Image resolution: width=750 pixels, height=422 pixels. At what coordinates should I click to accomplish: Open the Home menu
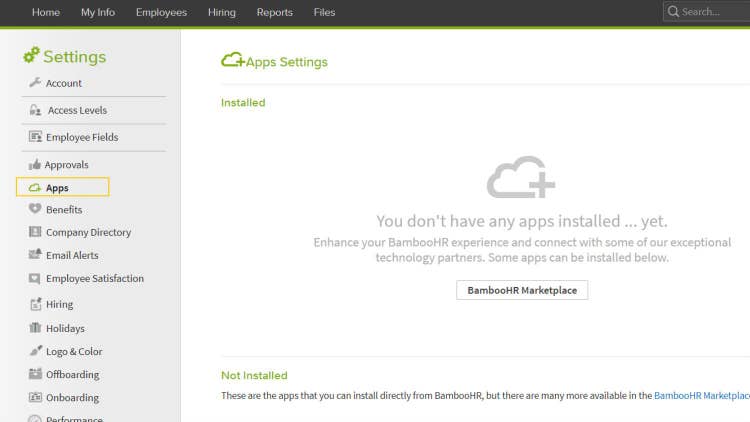click(x=46, y=12)
